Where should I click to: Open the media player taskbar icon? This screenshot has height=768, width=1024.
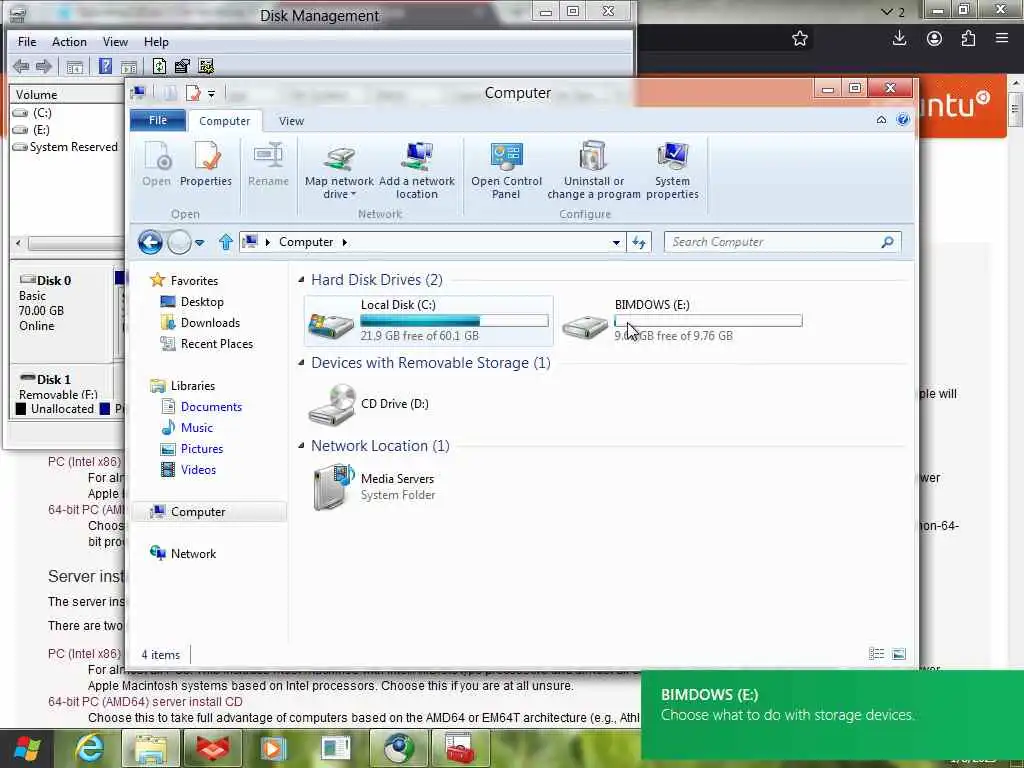(274, 749)
